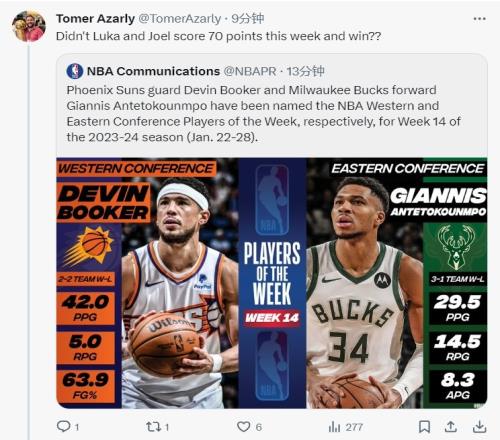Image resolution: width=500 pixels, height=440 pixels.
Task: Open the share upload icon
Action: coord(451,426)
